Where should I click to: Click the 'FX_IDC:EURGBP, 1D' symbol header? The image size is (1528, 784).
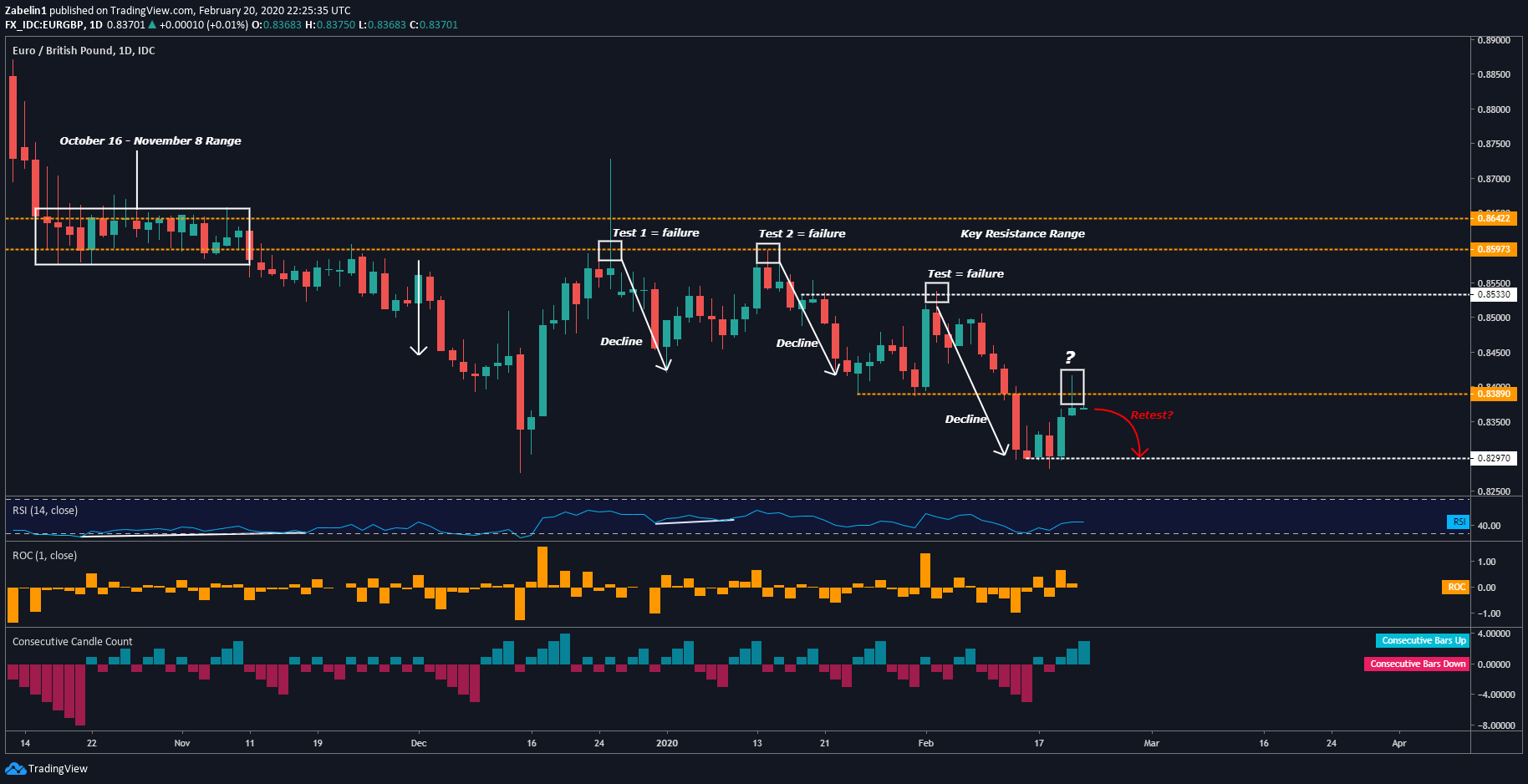(x=53, y=25)
